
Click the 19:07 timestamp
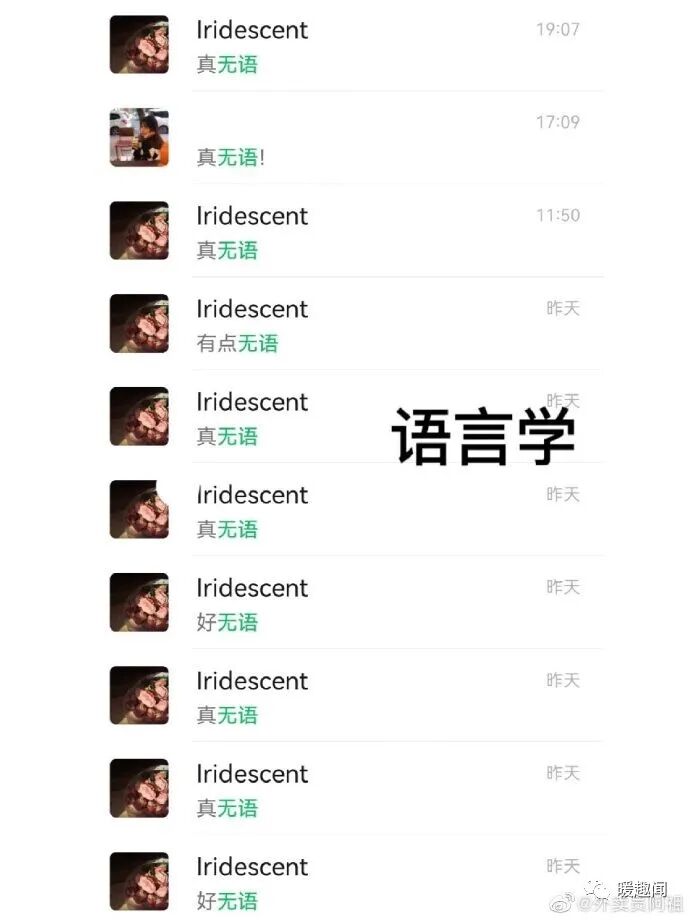pyautogui.click(x=557, y=29)
